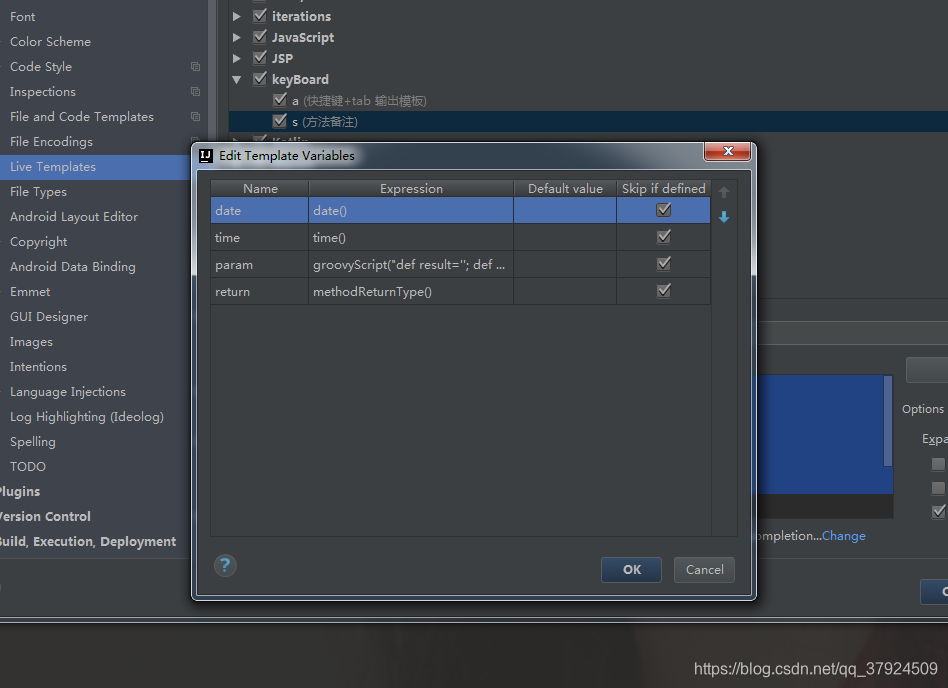The image size is (948, 688).
Task: Open GUI Designer settings
Action: [x=48, y=317]
